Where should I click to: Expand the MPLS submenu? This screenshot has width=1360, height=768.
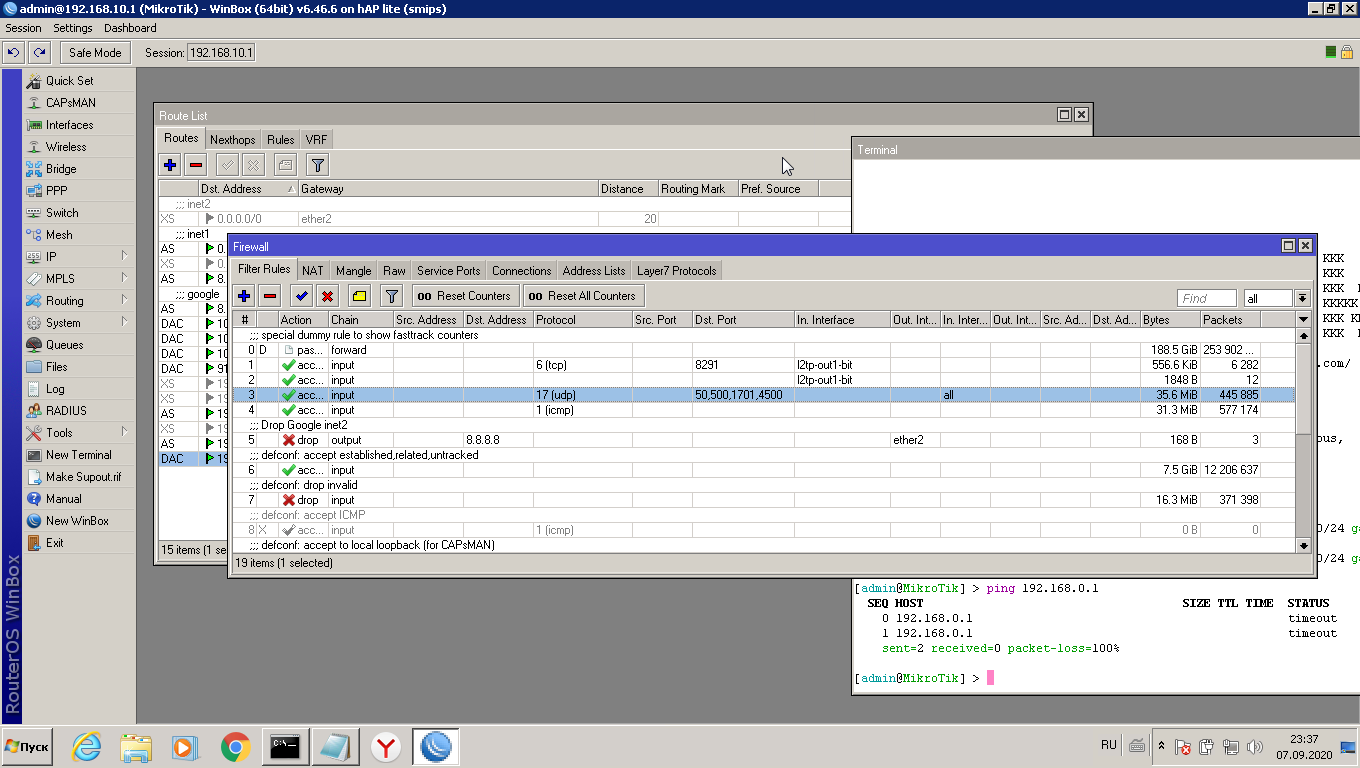pos(78,279)
